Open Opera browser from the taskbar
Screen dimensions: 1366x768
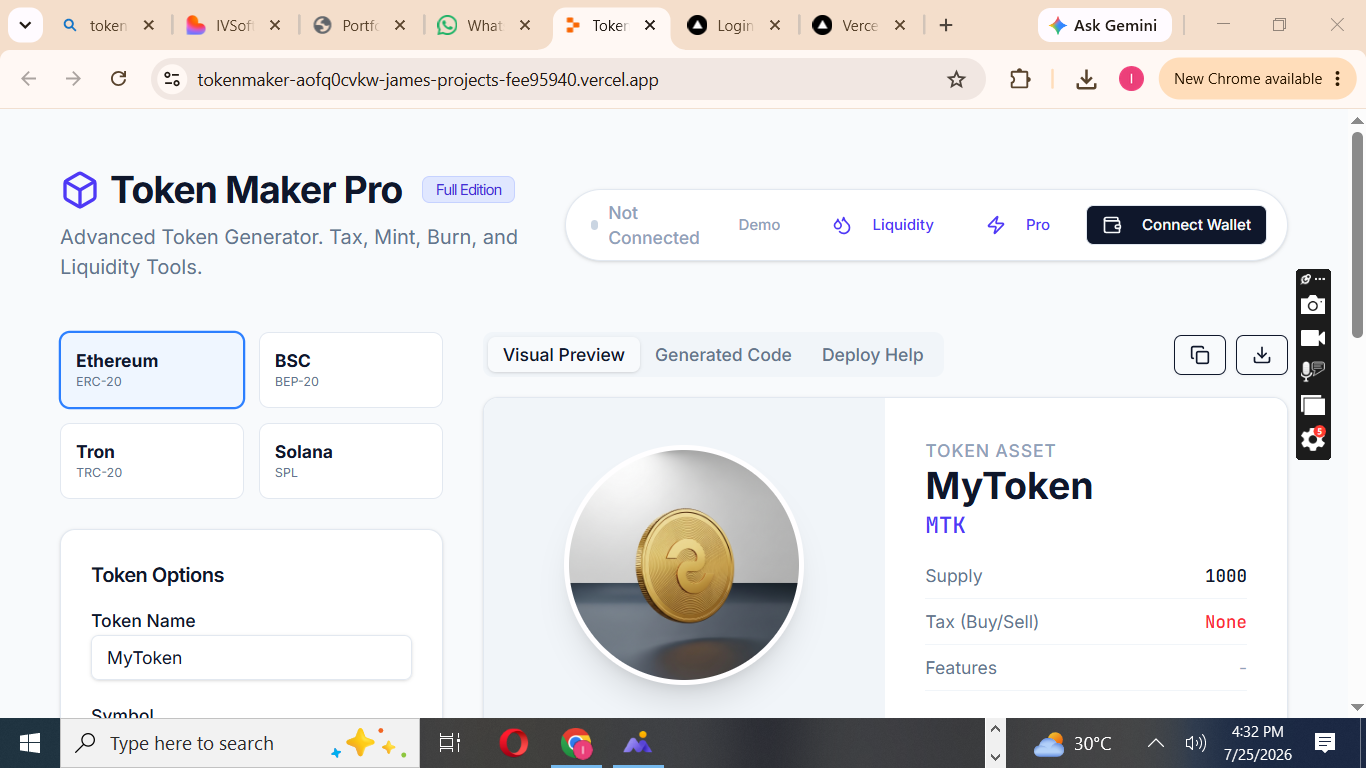point(514,743)
